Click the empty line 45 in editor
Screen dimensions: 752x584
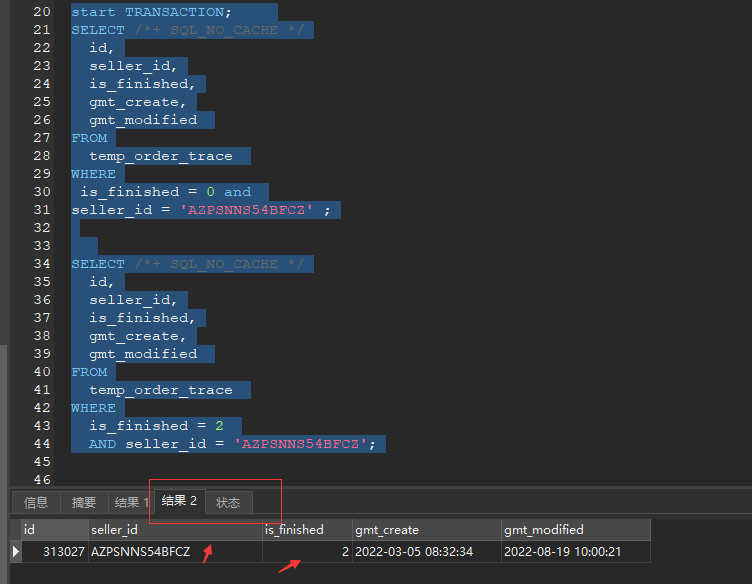[x=300, y=462]
